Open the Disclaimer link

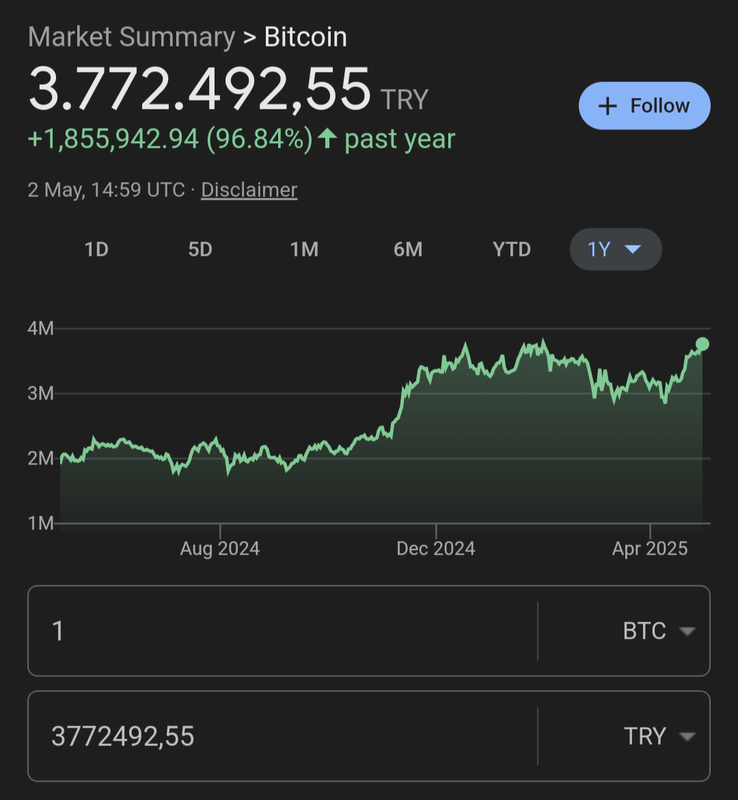tap(249, 189)
